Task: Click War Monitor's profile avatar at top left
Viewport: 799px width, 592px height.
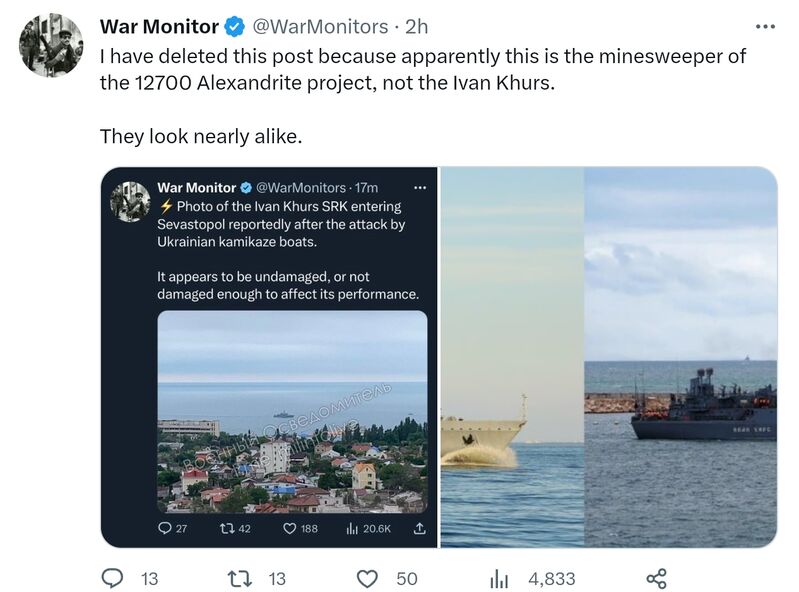Action: (x=52, y=44)
